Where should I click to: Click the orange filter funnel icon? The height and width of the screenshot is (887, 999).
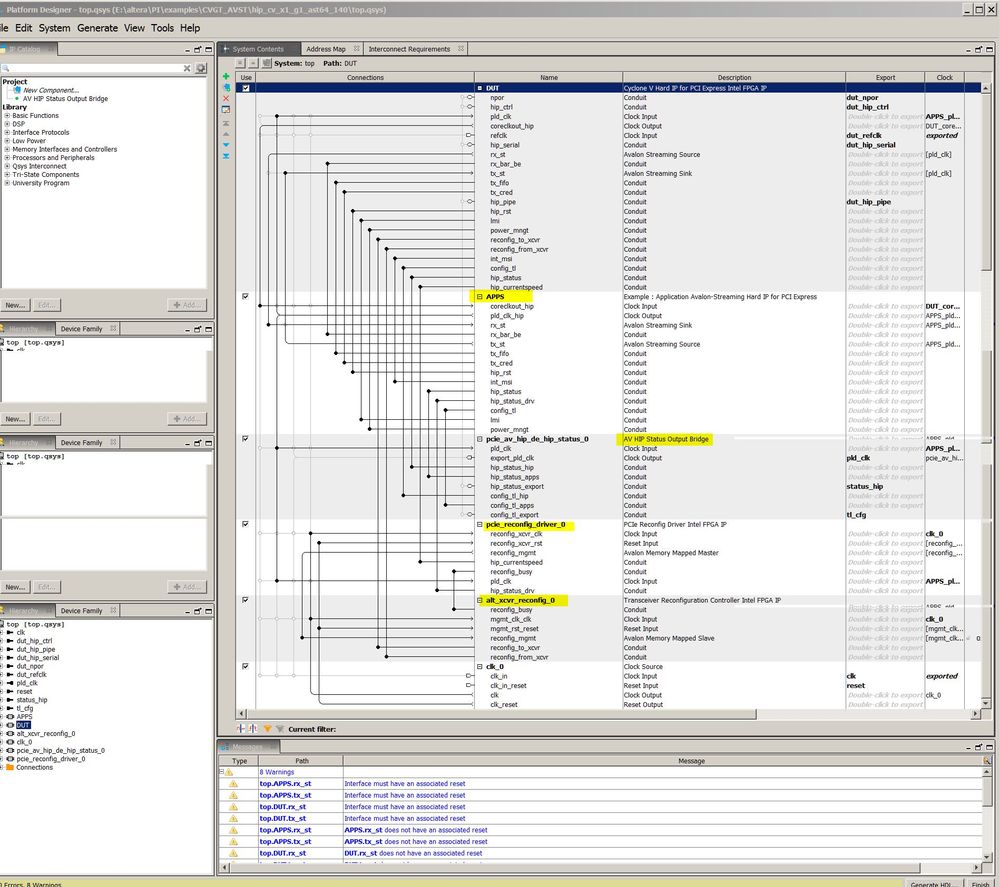click(x=267, y=729)
